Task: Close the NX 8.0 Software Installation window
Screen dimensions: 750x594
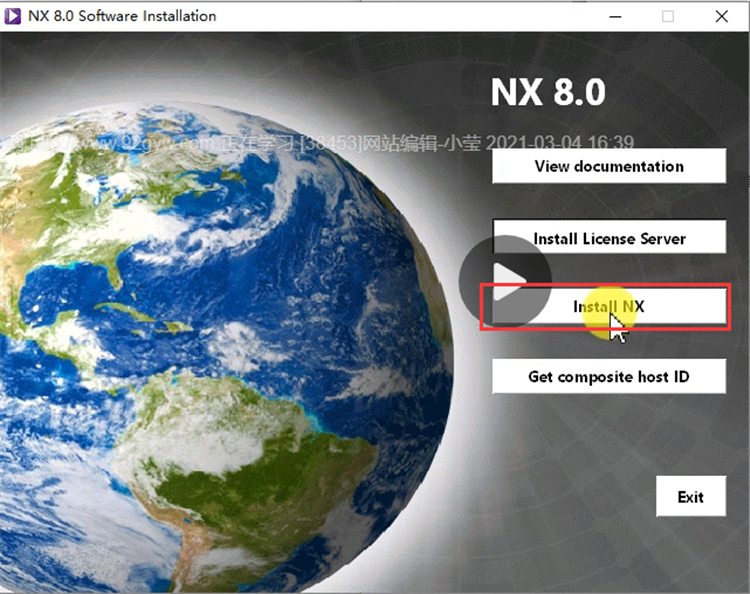Action: 722,16
